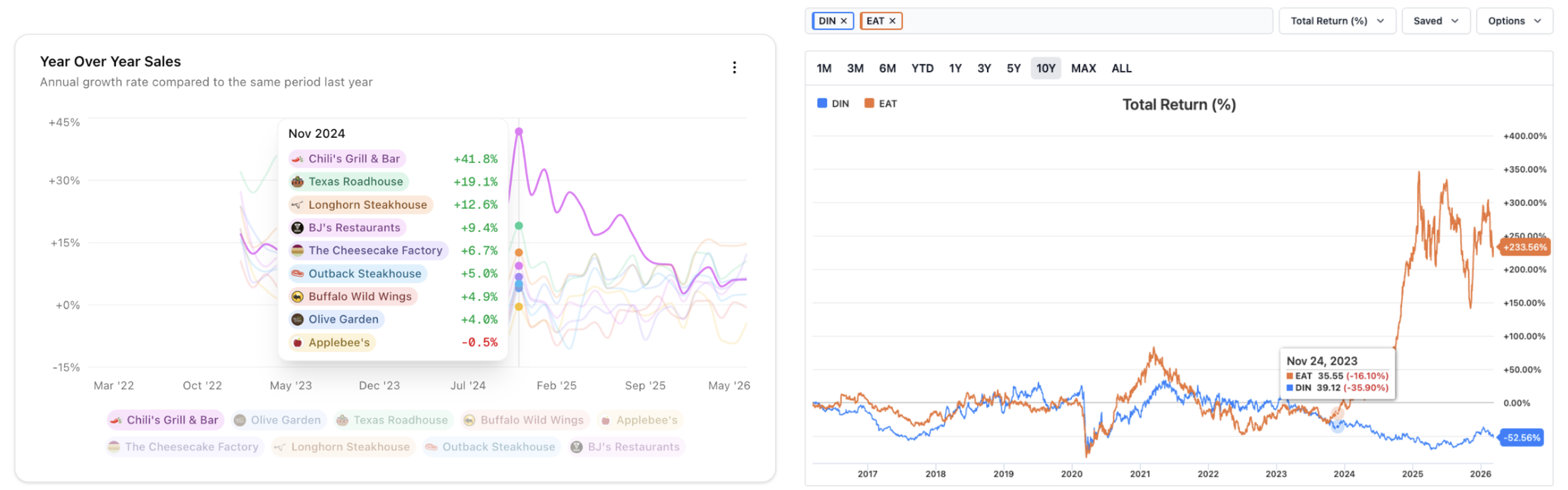Select the 3M time range
This screenshot has width=1568, height=490.
tap(855, 68)
